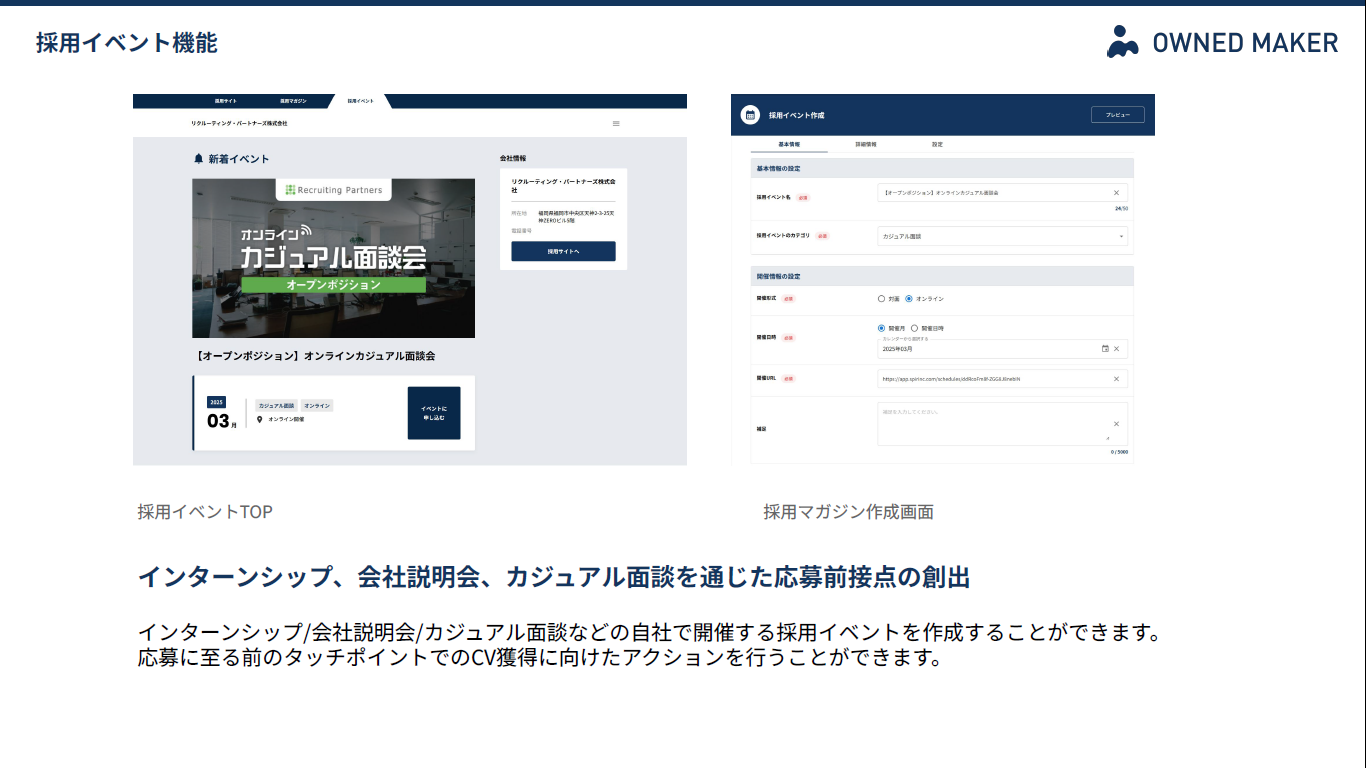Click the bell icon beside 新着イベント
Viewport: 1366px width, 768px height.
click(x=199, y=159)
